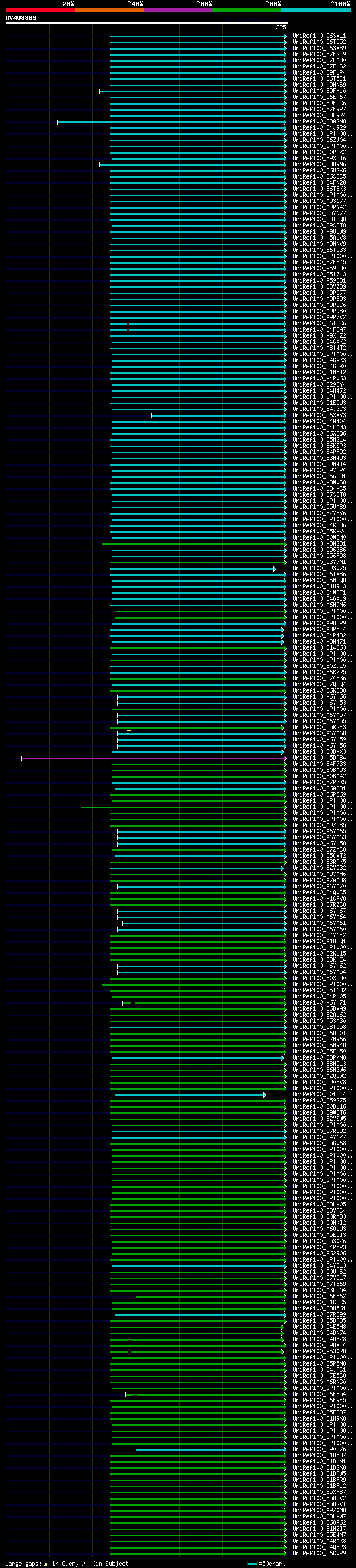Viewport: 356px width, 1568px height.
Task: Click the query end position 325
Action: tap(280, 27)
